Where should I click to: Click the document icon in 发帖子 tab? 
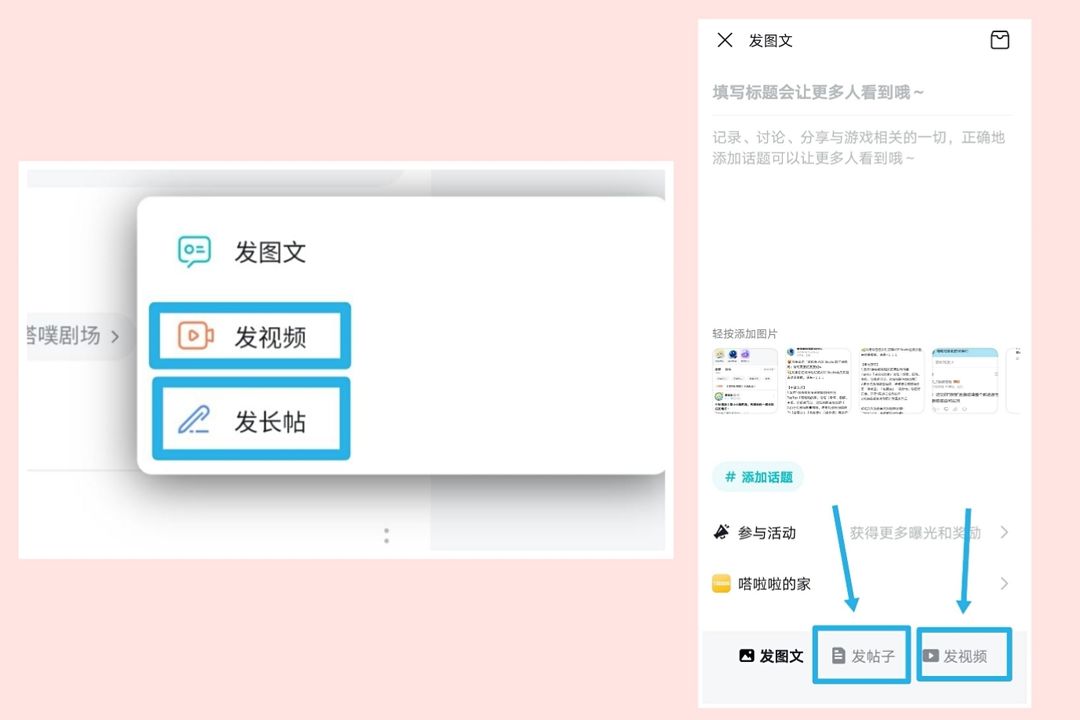point(838,655)
